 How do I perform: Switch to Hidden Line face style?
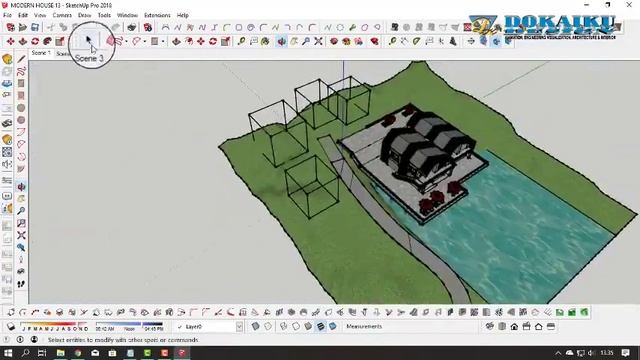[296, 327]
